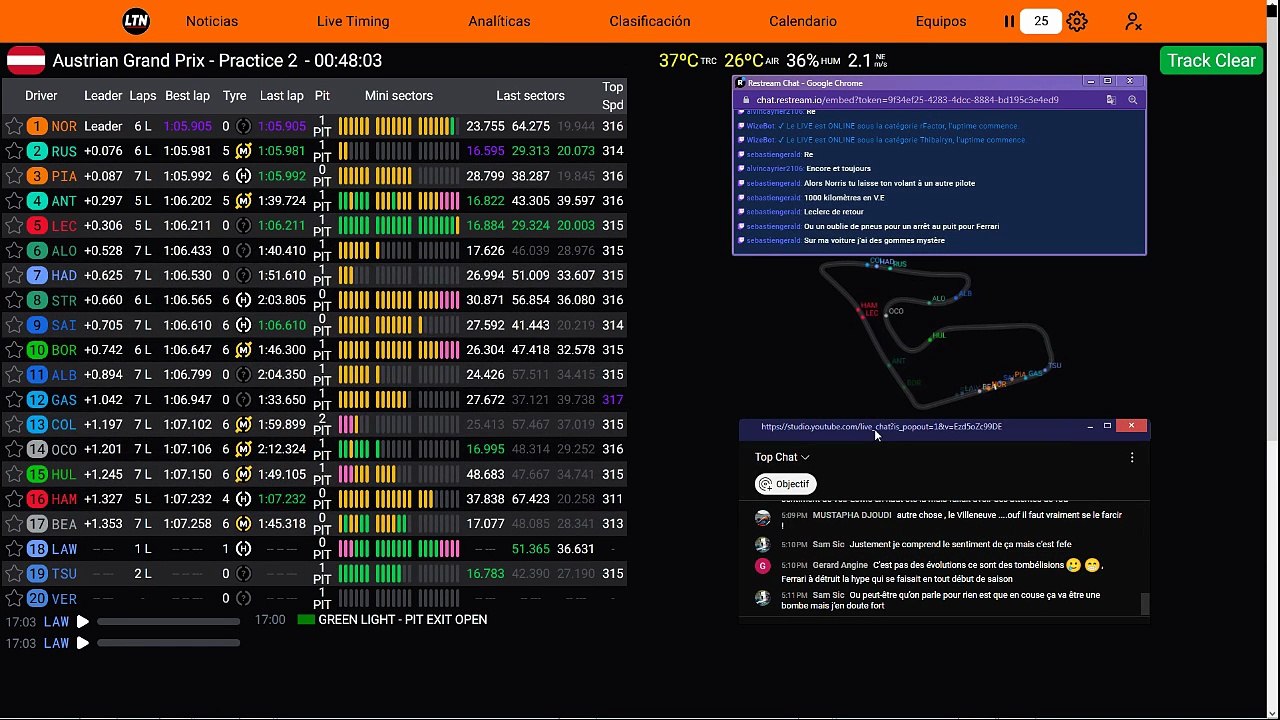
Task: Click the tyre icon for OCO
Action: [x=243, y=449]
